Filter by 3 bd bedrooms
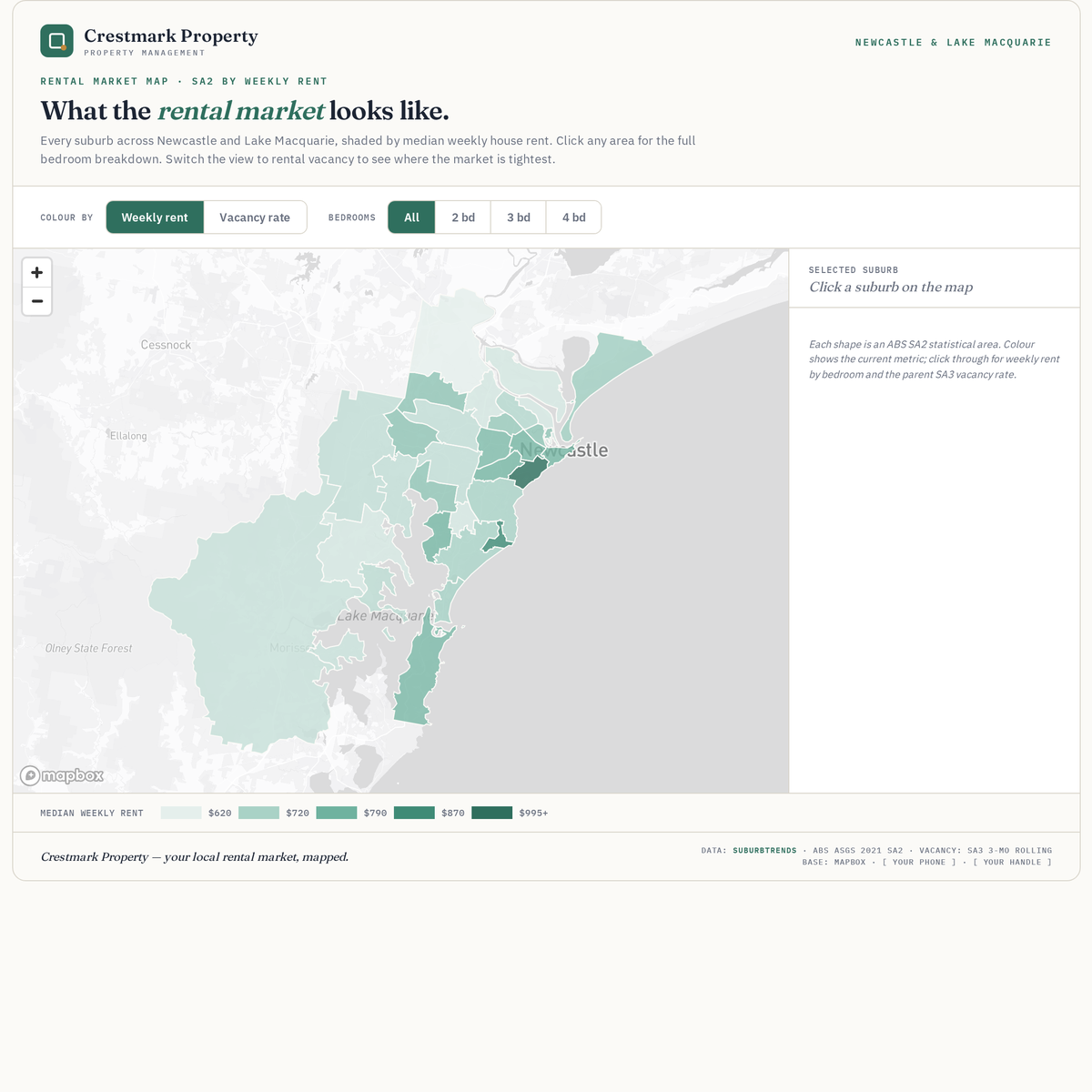Screen dimensions: 1092x1092 519,217
